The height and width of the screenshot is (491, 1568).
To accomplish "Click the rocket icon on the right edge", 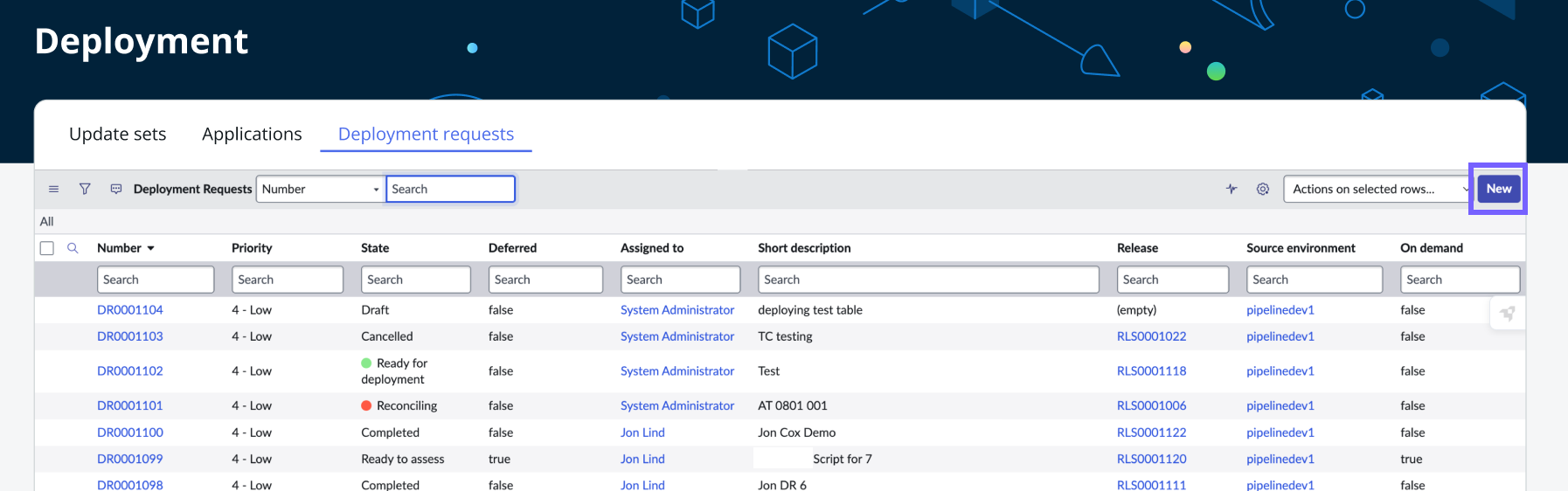I will click(1508, 313).
